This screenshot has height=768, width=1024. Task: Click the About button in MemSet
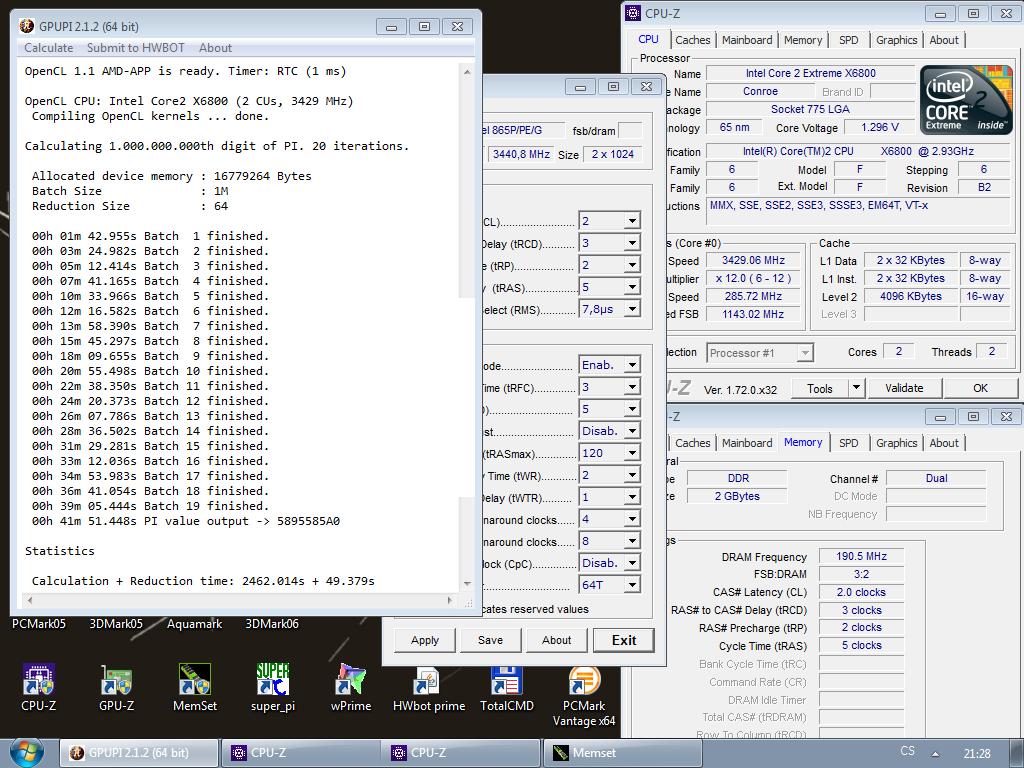point(556,640)
